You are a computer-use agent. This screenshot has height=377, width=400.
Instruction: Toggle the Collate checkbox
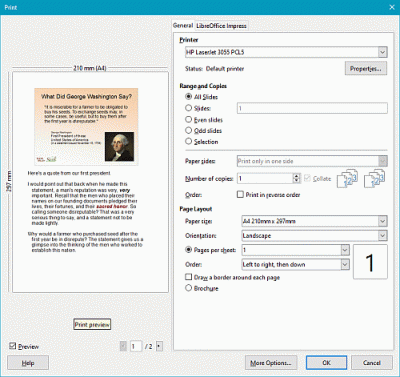[307, 178]
